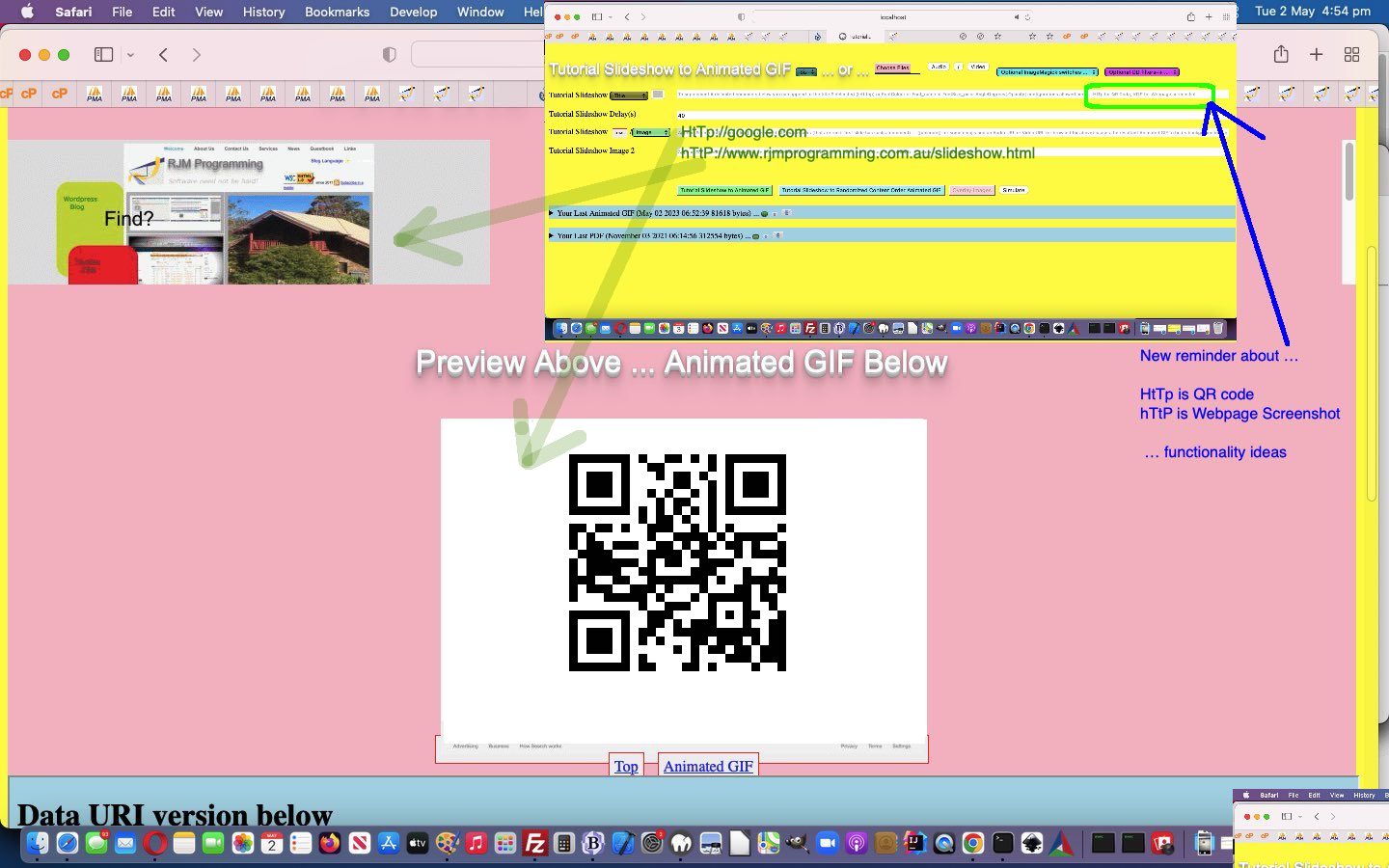The height and width of the screenshot is (868, 1389).
Task: Click the menu bar clock Tue 2 May
Action: click(x=1313, y=12)
